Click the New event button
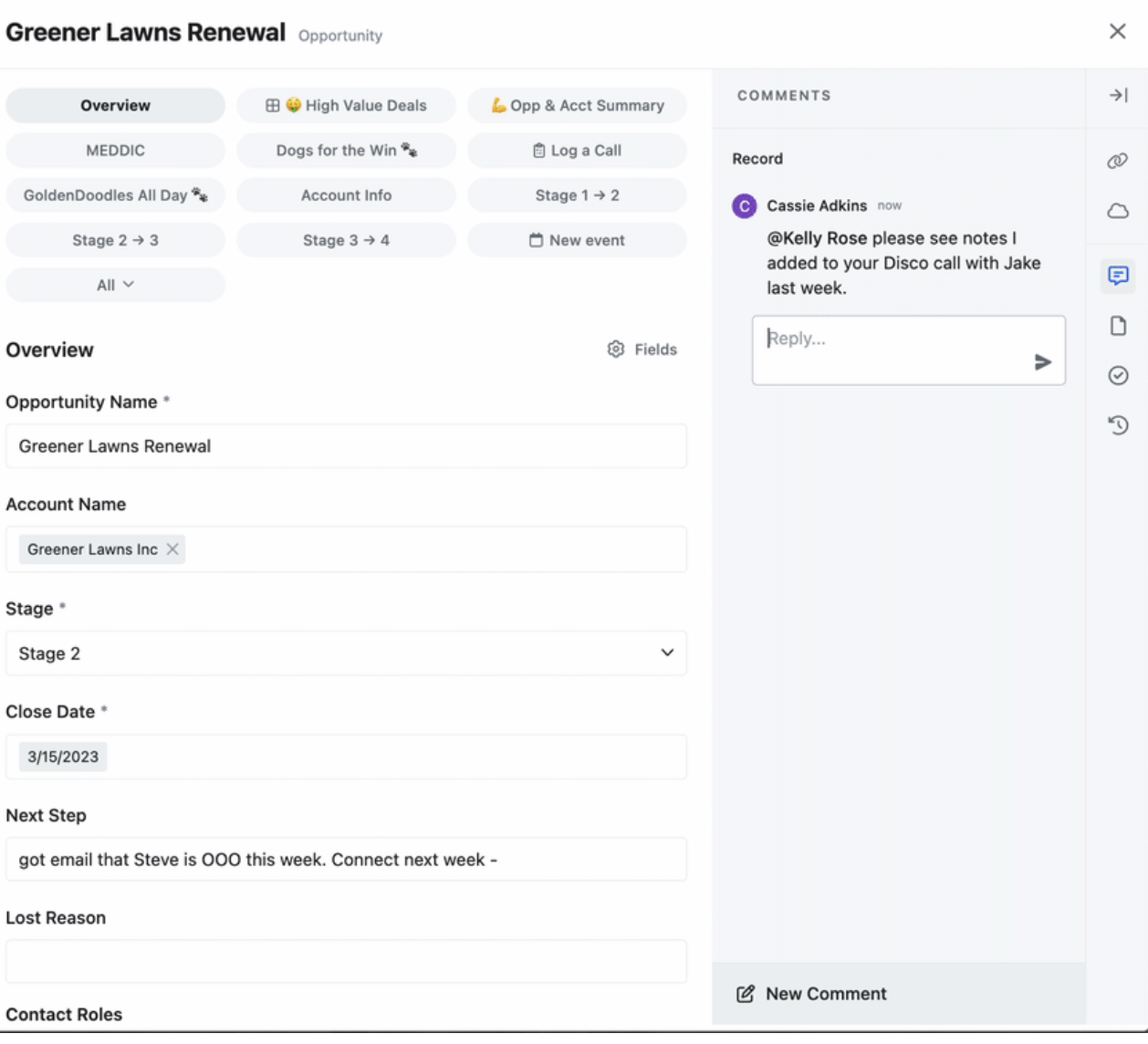This screenshot has height=1044, width=1148. (x=577, y=240)
